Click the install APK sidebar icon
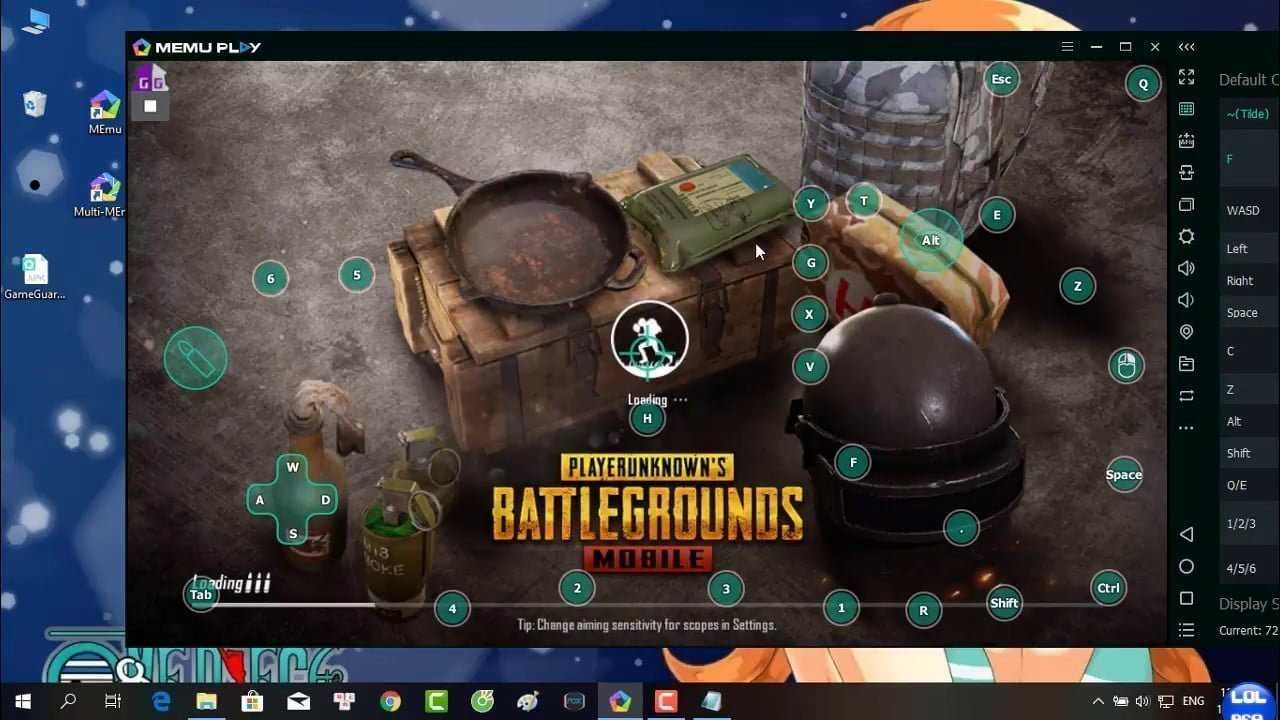Screen dimensions: 1280x720 (1186, 141)
